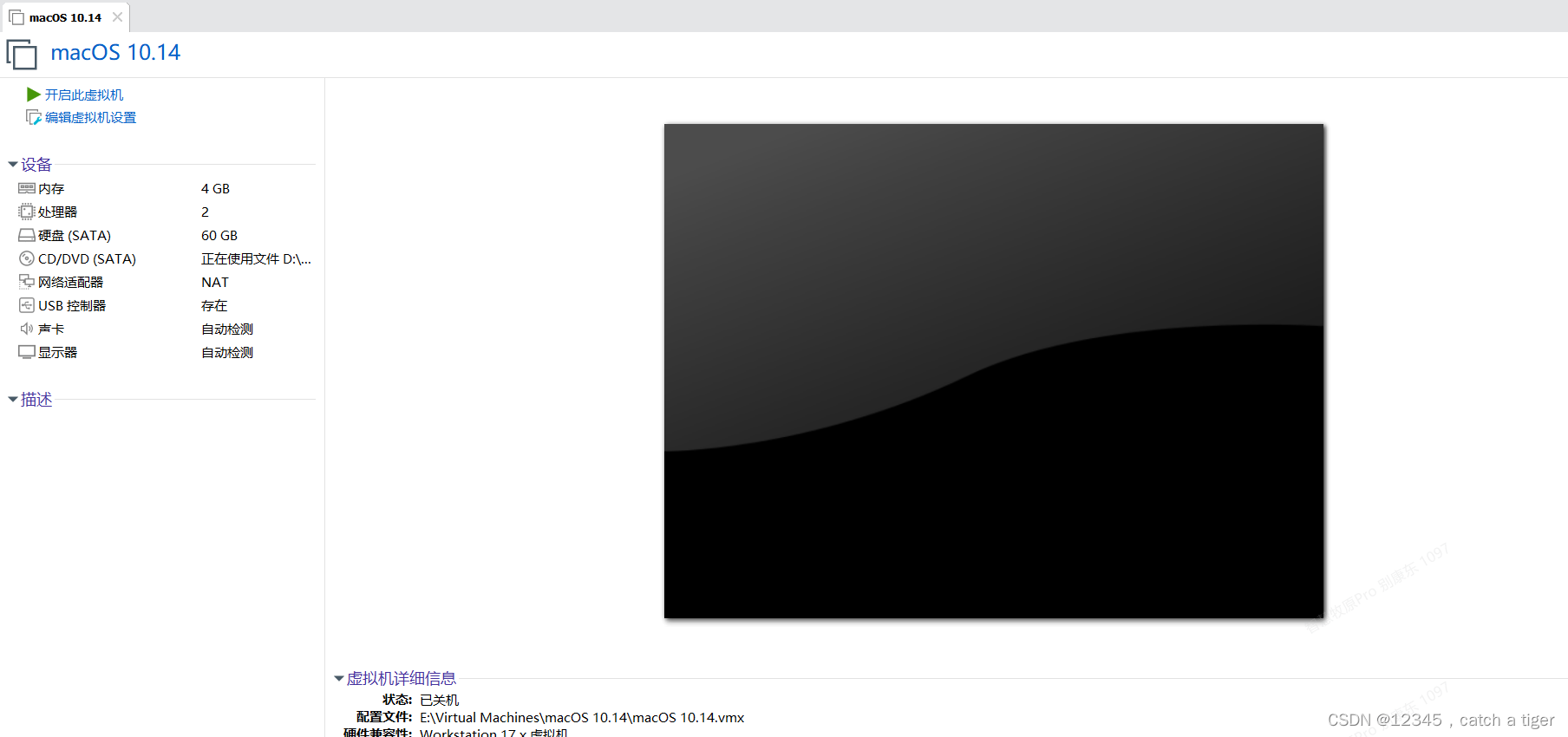1568x737 pixels.
Task: Select the 显示器 device row
Action: point(165,352)
